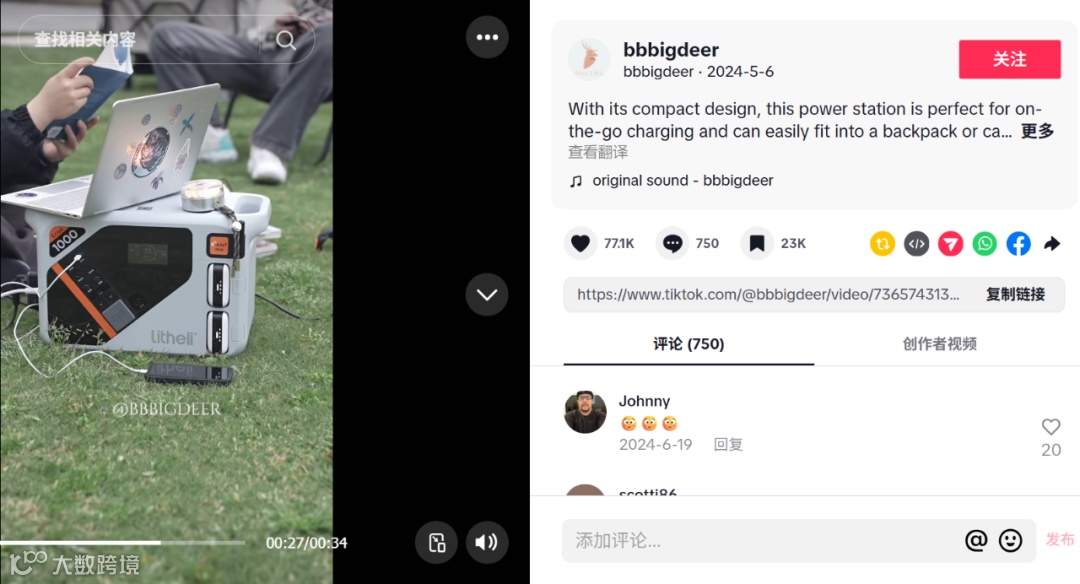The width and height of the screenshot is (1080, 584).
Task: Click the red 关注 follow button
Action: click(x=1010, y=59)
